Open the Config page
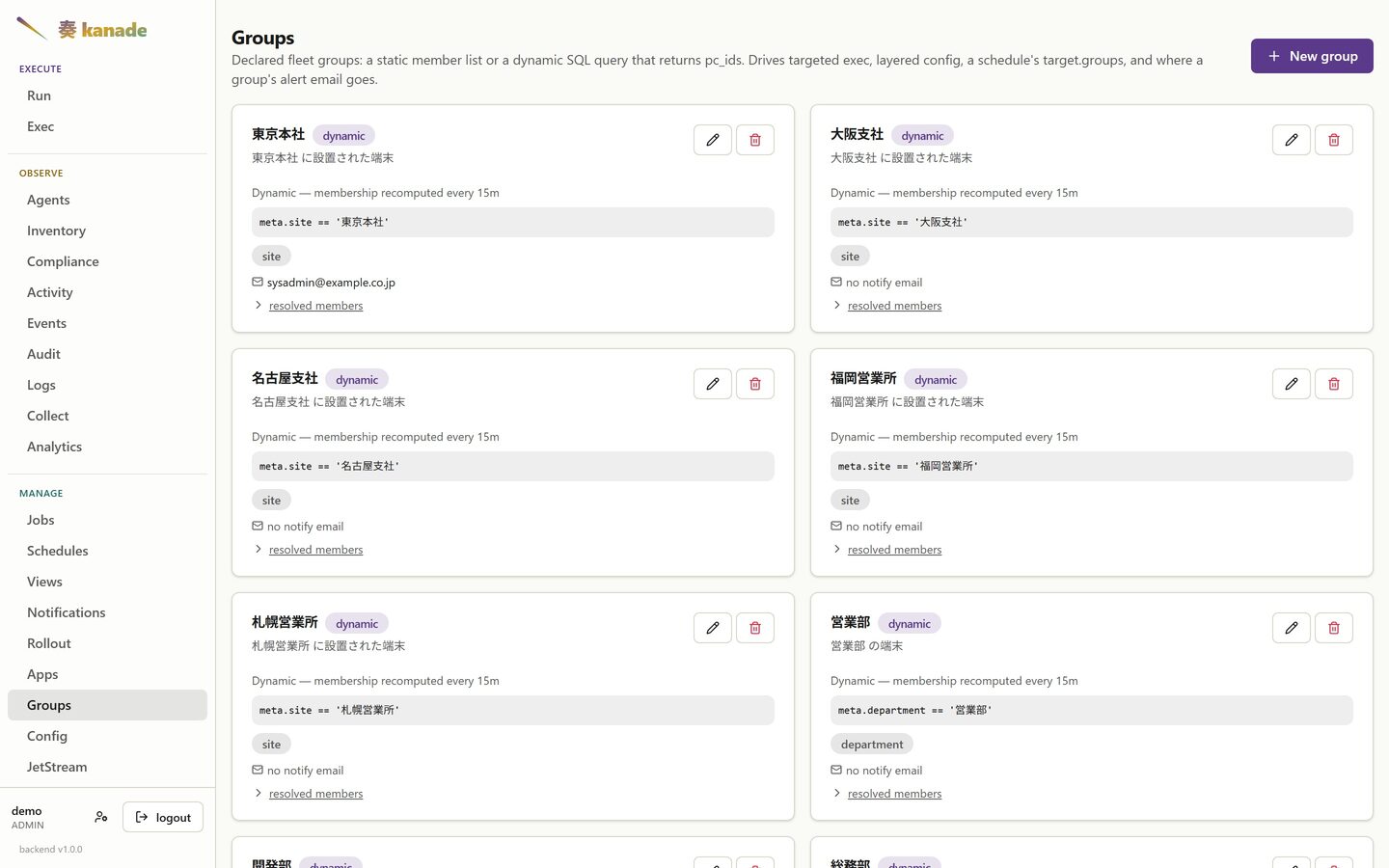The height and width of the screenshot is (868, 1389). tap(107, 736)
